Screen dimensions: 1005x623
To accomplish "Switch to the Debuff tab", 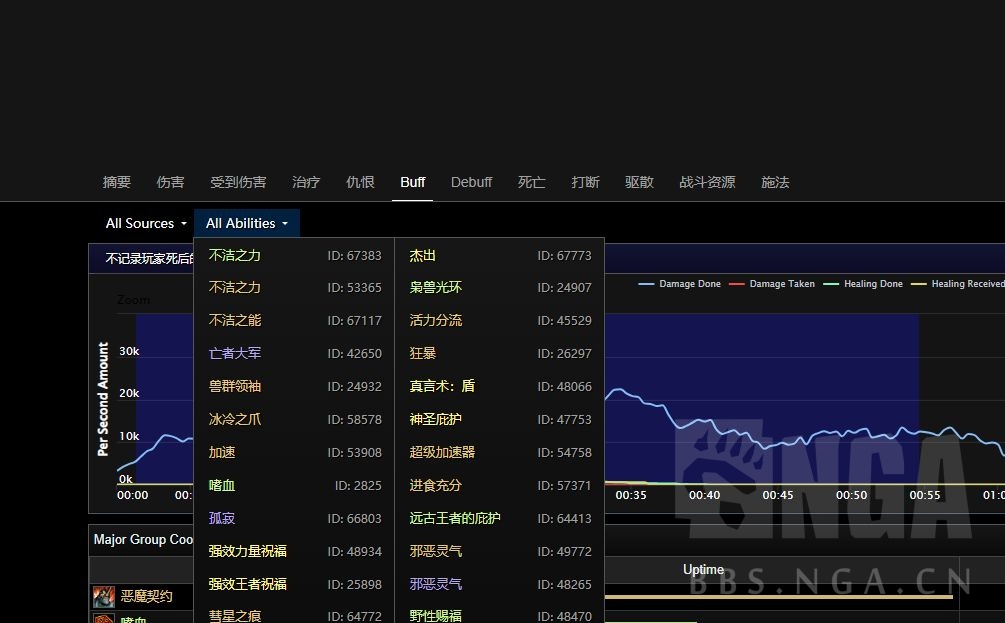I will pyautogui.click(x=471, y=182).
